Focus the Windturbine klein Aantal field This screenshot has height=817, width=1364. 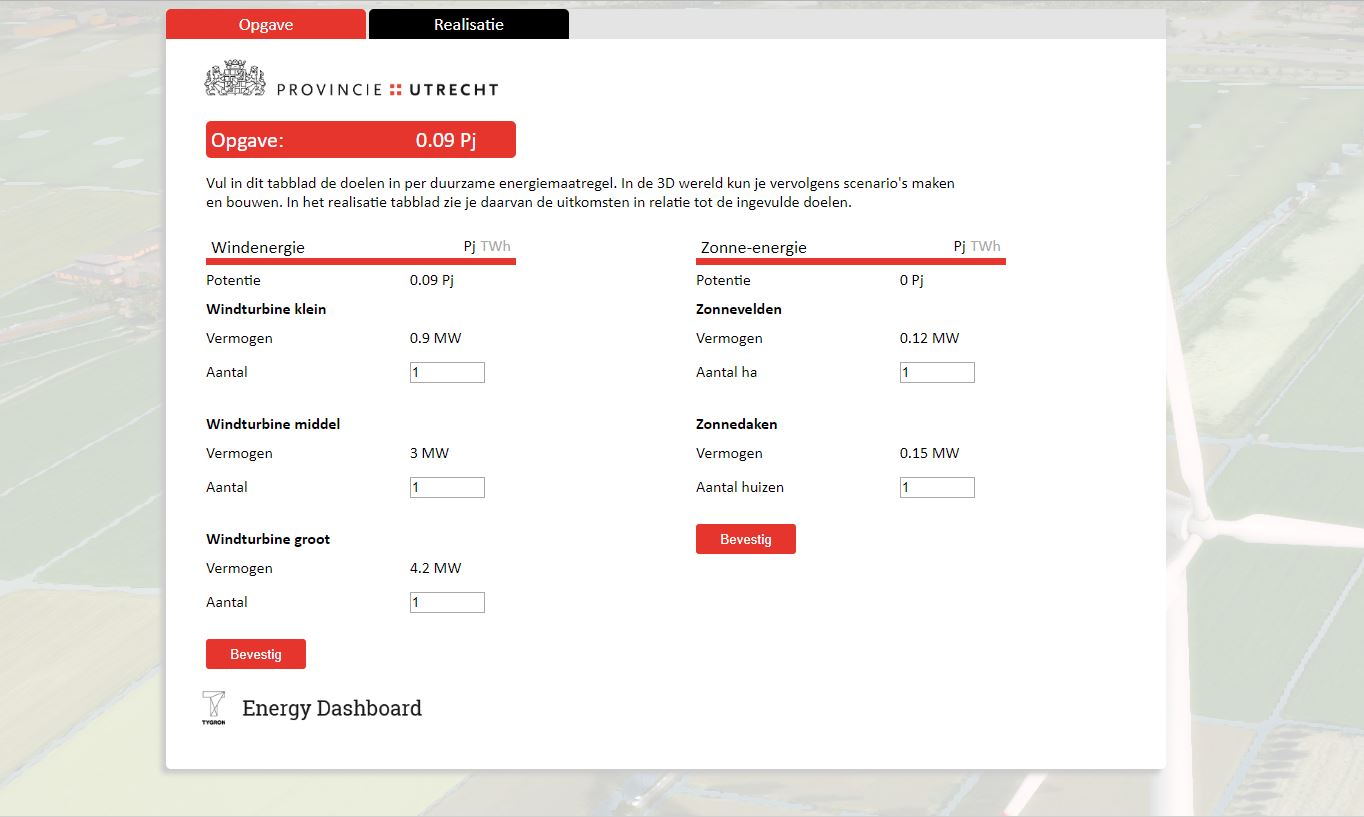tap(447, 372)
